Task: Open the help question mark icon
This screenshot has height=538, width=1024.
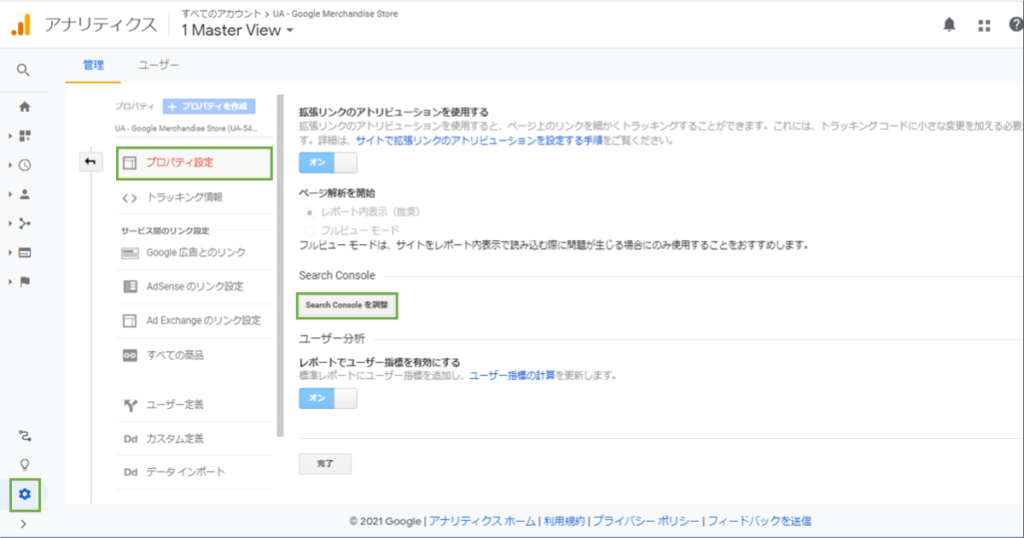Action: coord(1016,25)
